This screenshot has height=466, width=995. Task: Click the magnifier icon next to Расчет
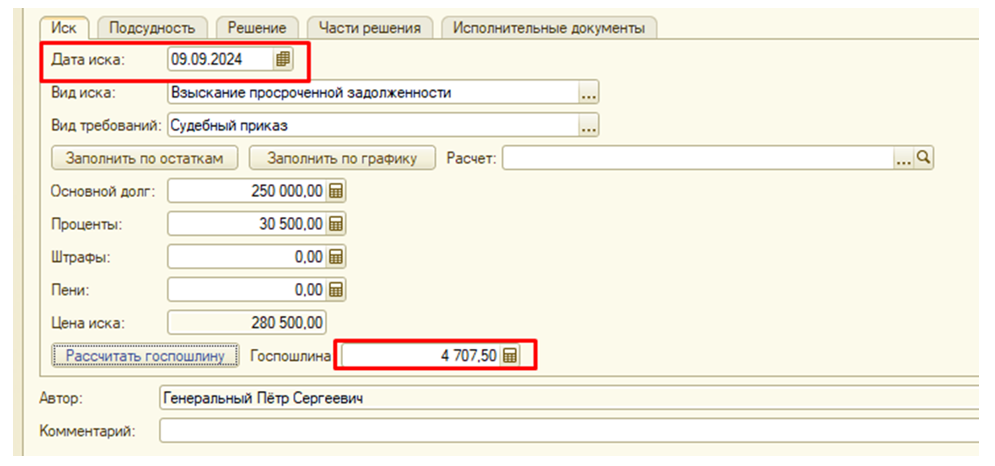923,157
